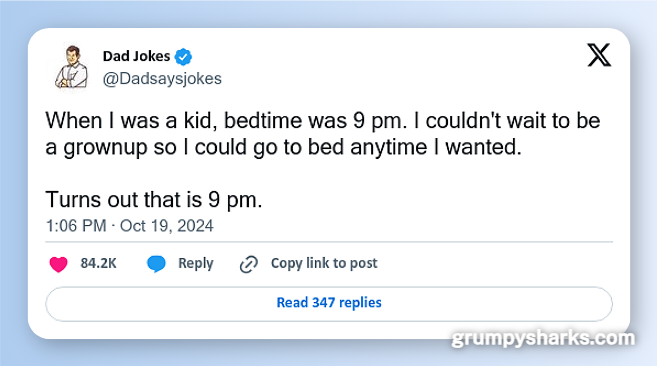Click the word 'grownup' in the tweet
The image size is (657, 366).
[x=105, y=148]
